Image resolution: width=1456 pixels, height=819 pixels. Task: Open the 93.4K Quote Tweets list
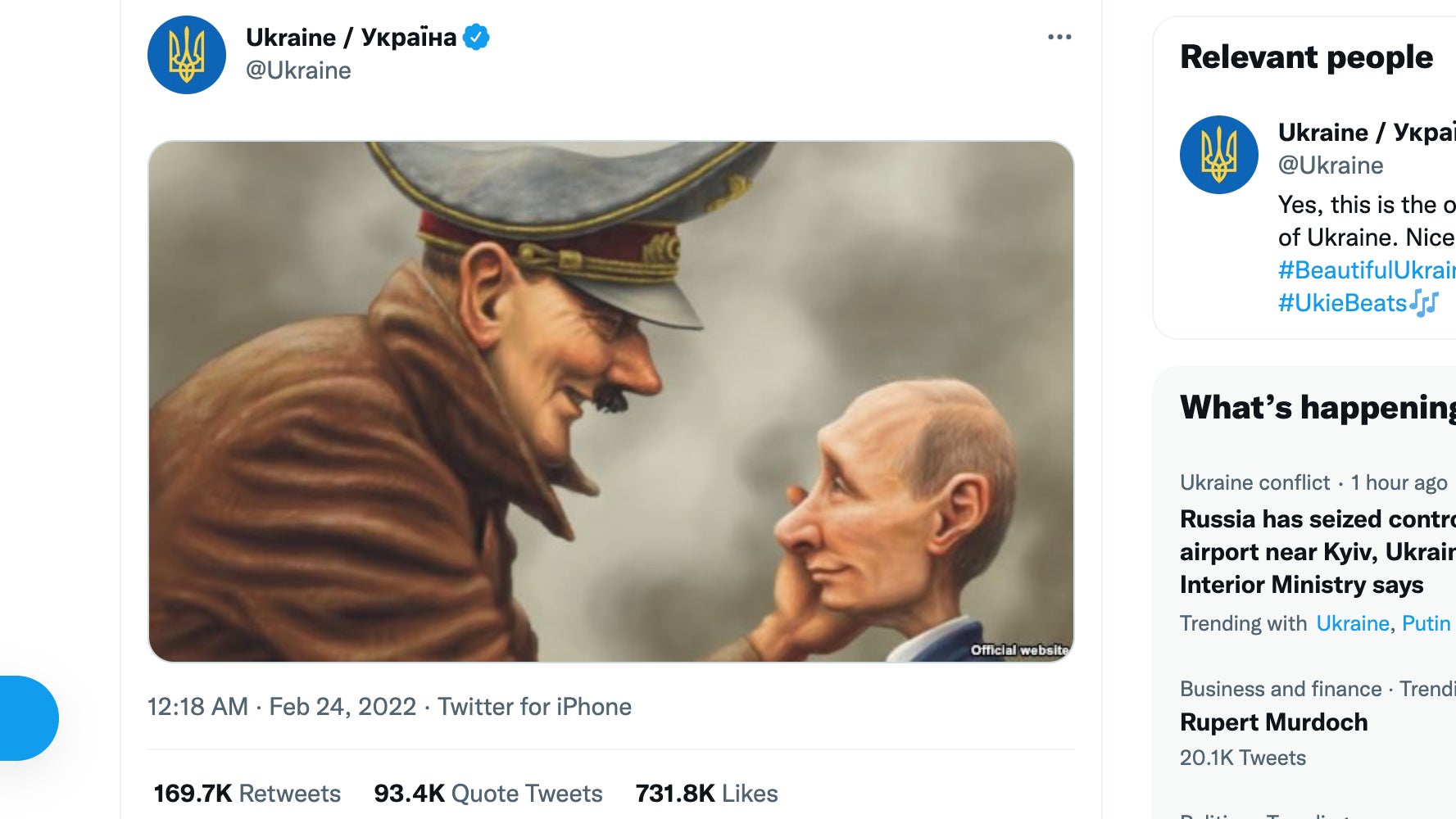tap(488, 793)
